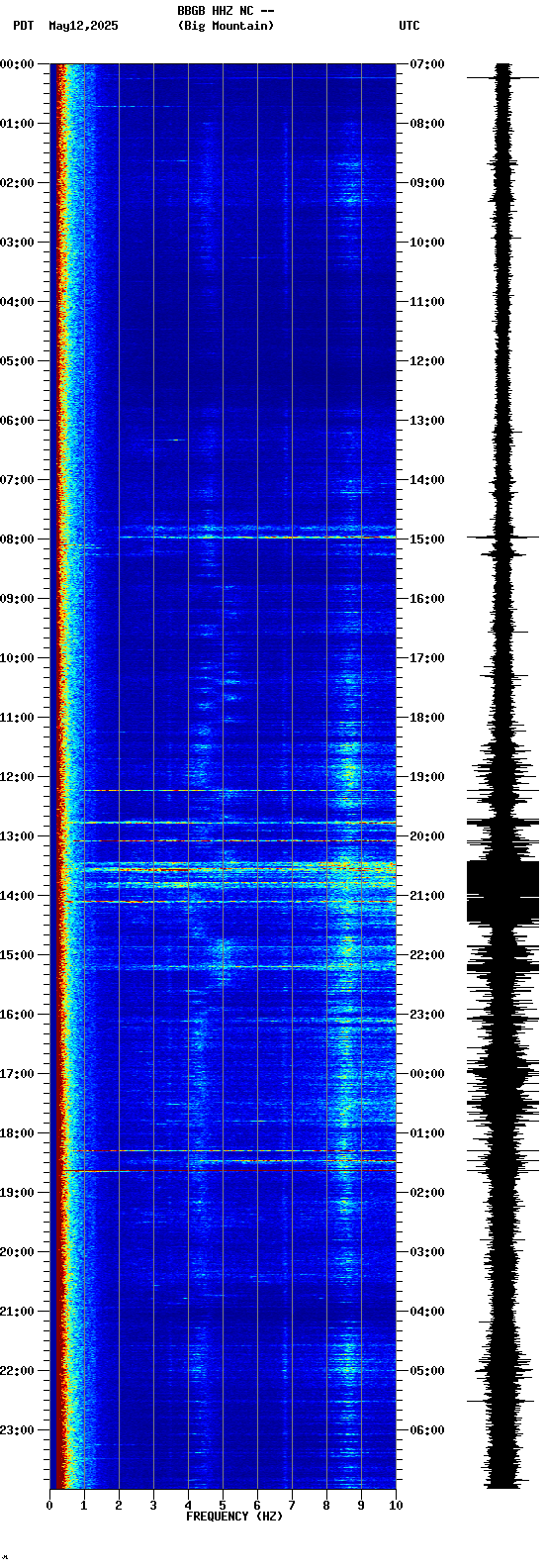The image size is (546, 1568).
Task: Click the 05:00 PDT time label
Action: [17, 361]
